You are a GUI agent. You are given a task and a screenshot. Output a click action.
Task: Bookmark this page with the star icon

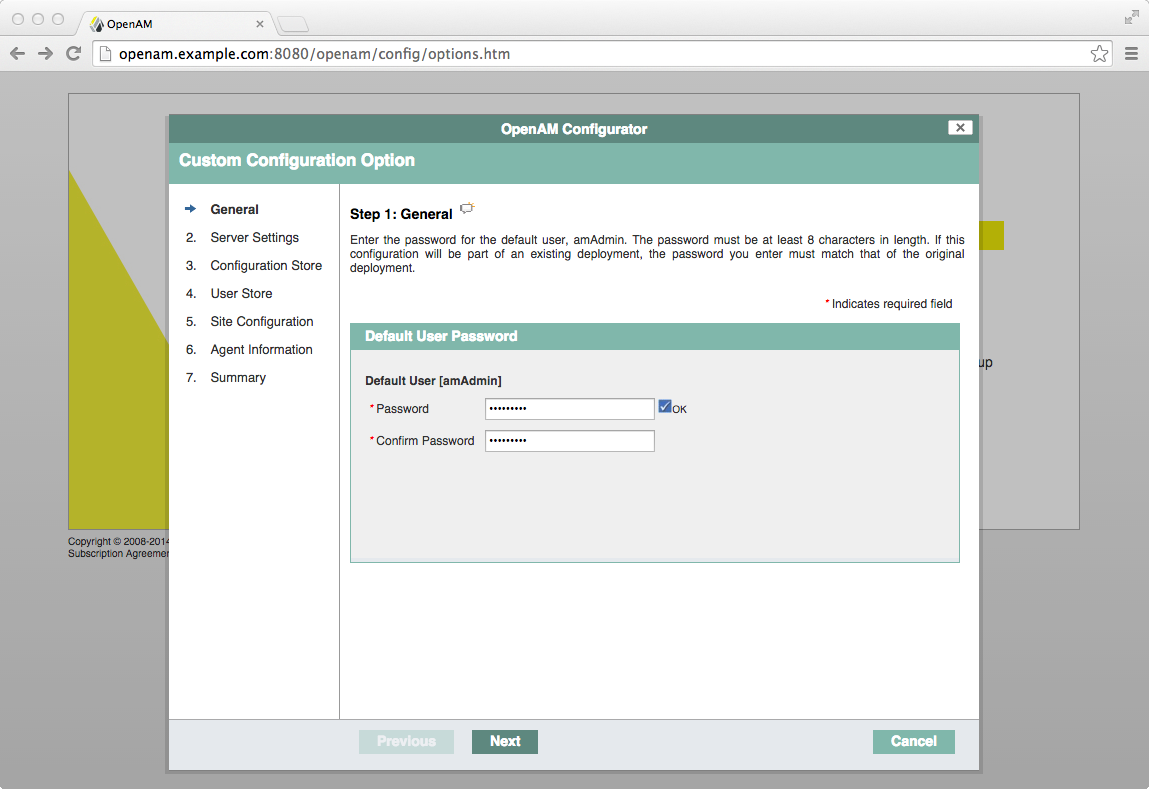coord(1098,53)
